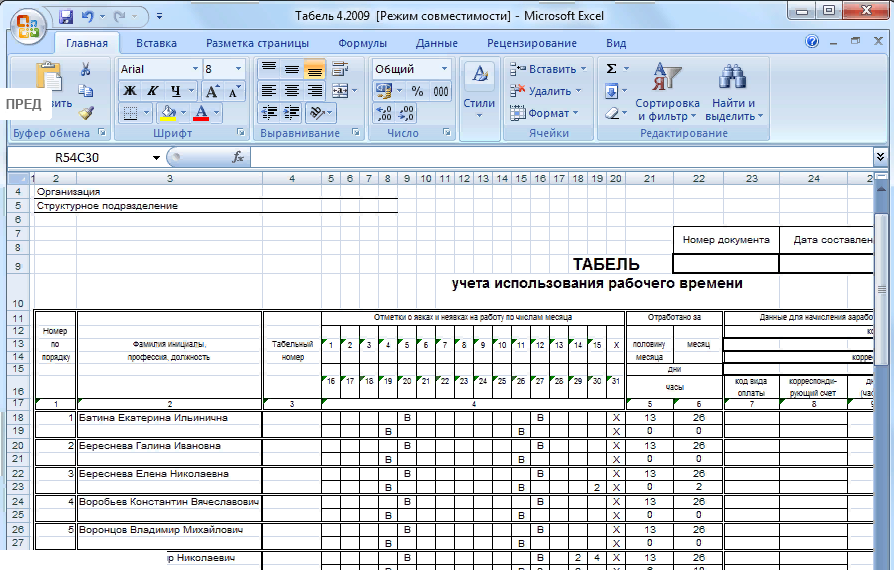
Task: Expand the number format 'Общий' dropdown
Action: click(x=444, y=69)
